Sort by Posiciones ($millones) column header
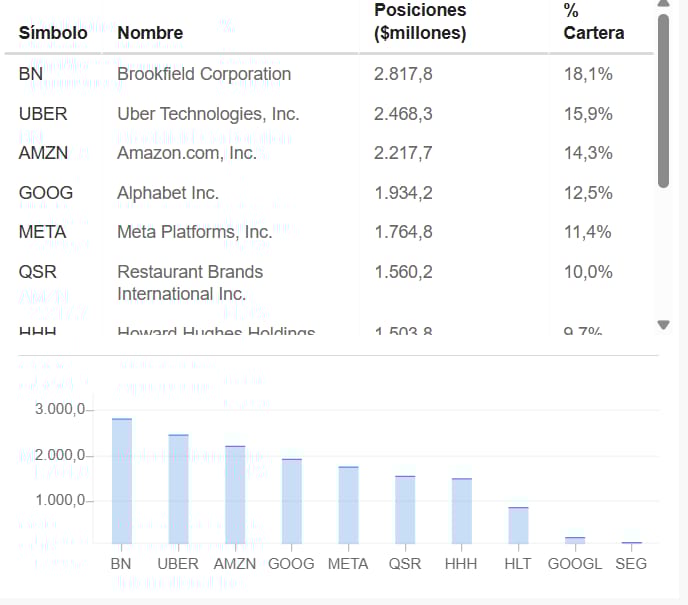 [x=420, y=21]
